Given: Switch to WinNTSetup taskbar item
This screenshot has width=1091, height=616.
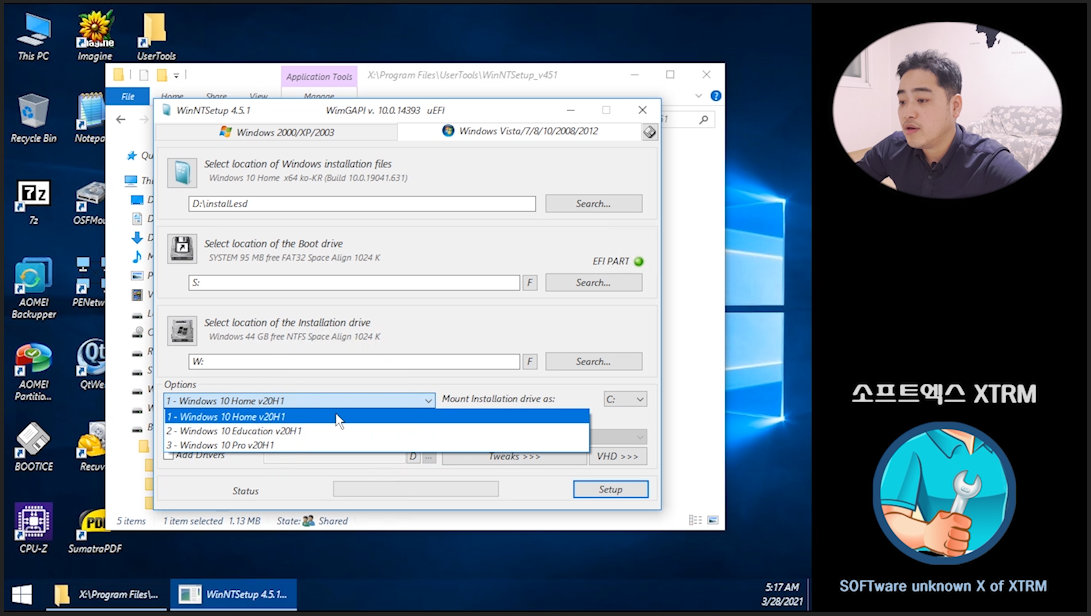Looking at the screenshot, I should (233, 594).
